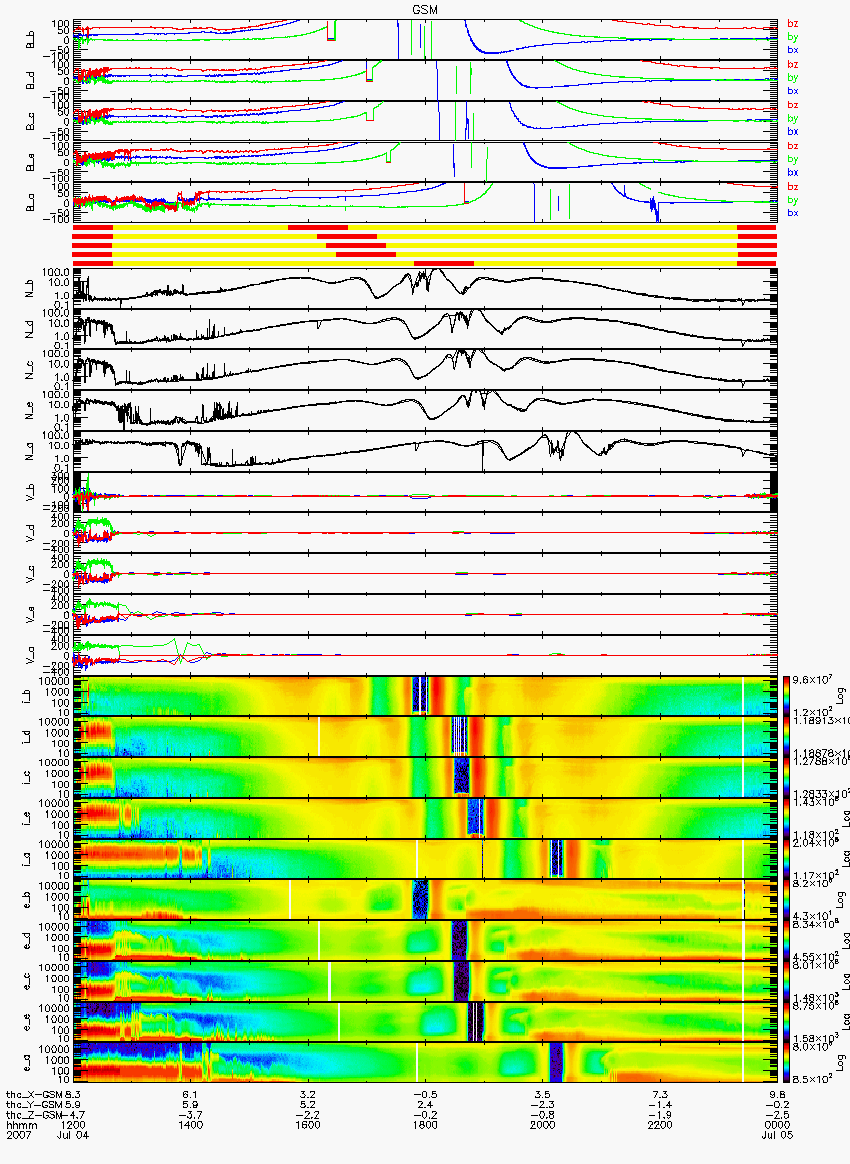Click the e_b panel color scale bar

click(786, 900)
